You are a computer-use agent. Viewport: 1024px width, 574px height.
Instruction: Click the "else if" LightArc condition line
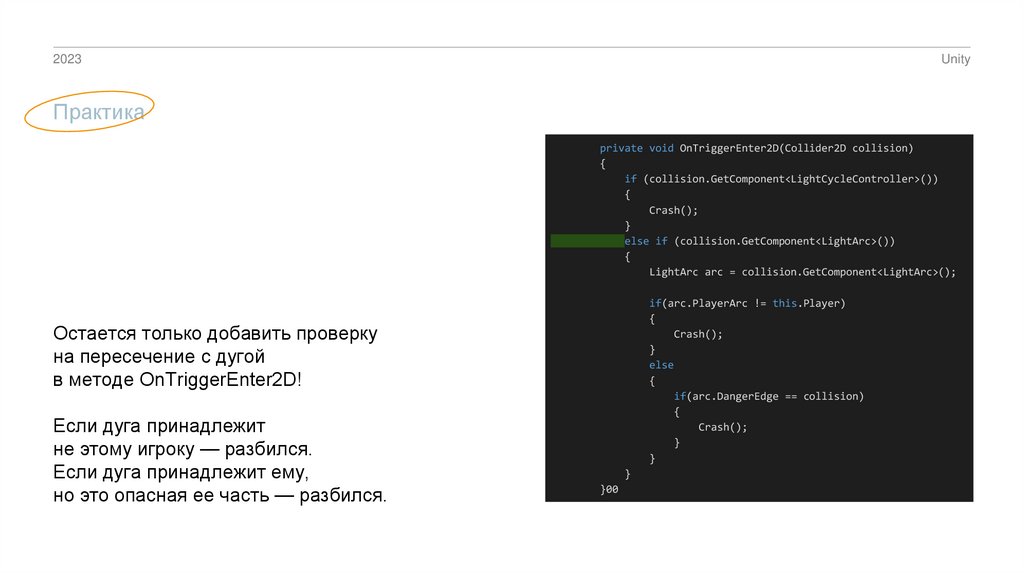click(x=759, y=241)
